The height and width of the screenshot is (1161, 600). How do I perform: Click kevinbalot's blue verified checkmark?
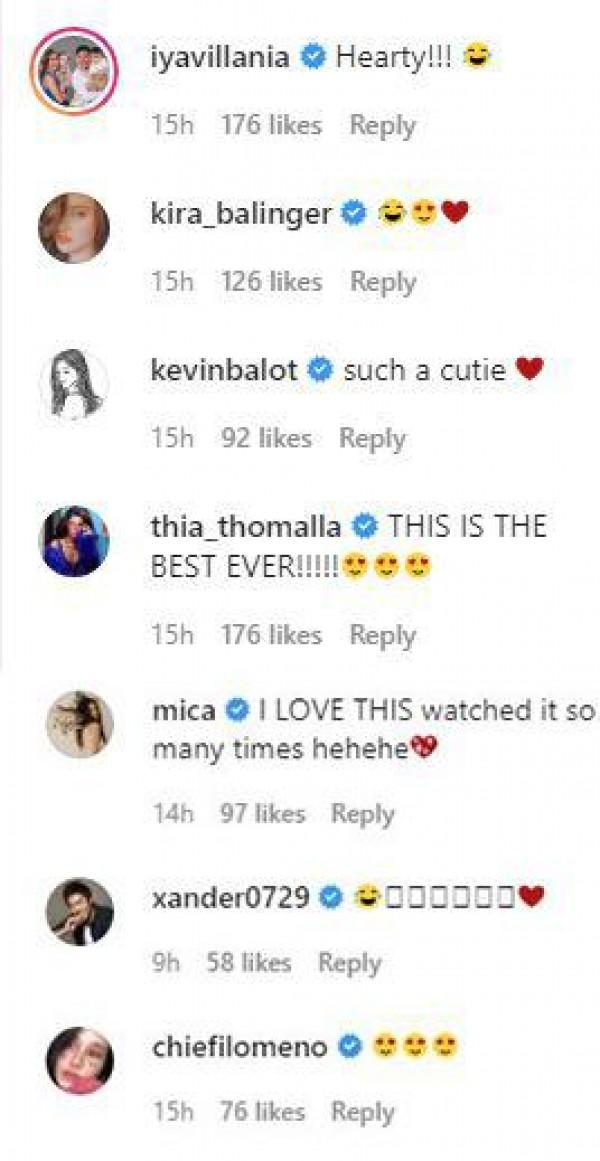coord(320,370)
